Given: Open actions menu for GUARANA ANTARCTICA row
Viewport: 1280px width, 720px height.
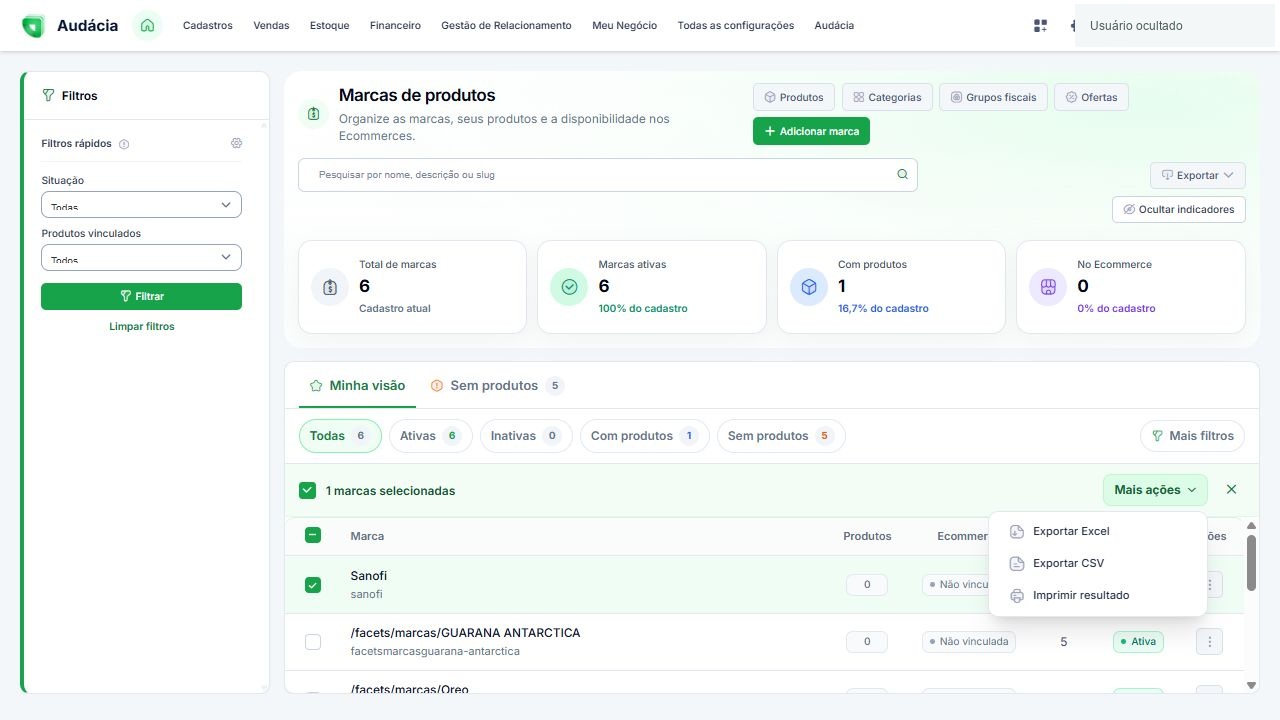Looking at the screenshot, I should [1209, 641].
